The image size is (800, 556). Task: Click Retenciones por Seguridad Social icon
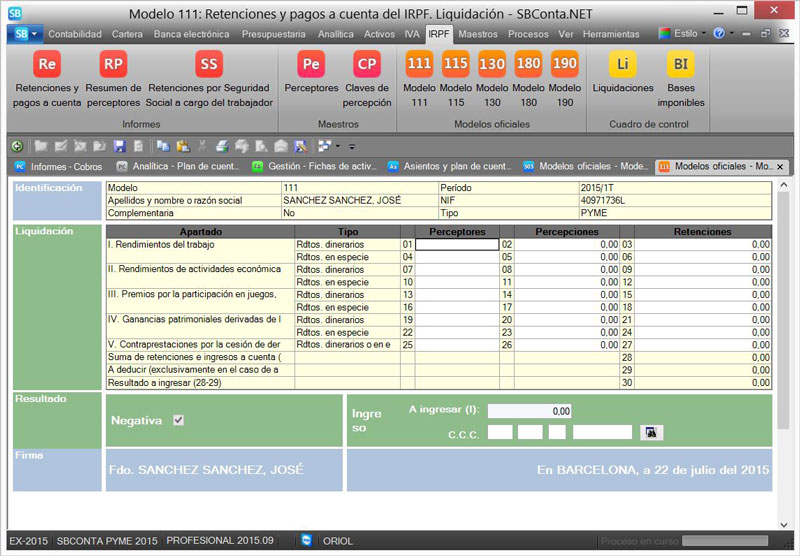208,65
